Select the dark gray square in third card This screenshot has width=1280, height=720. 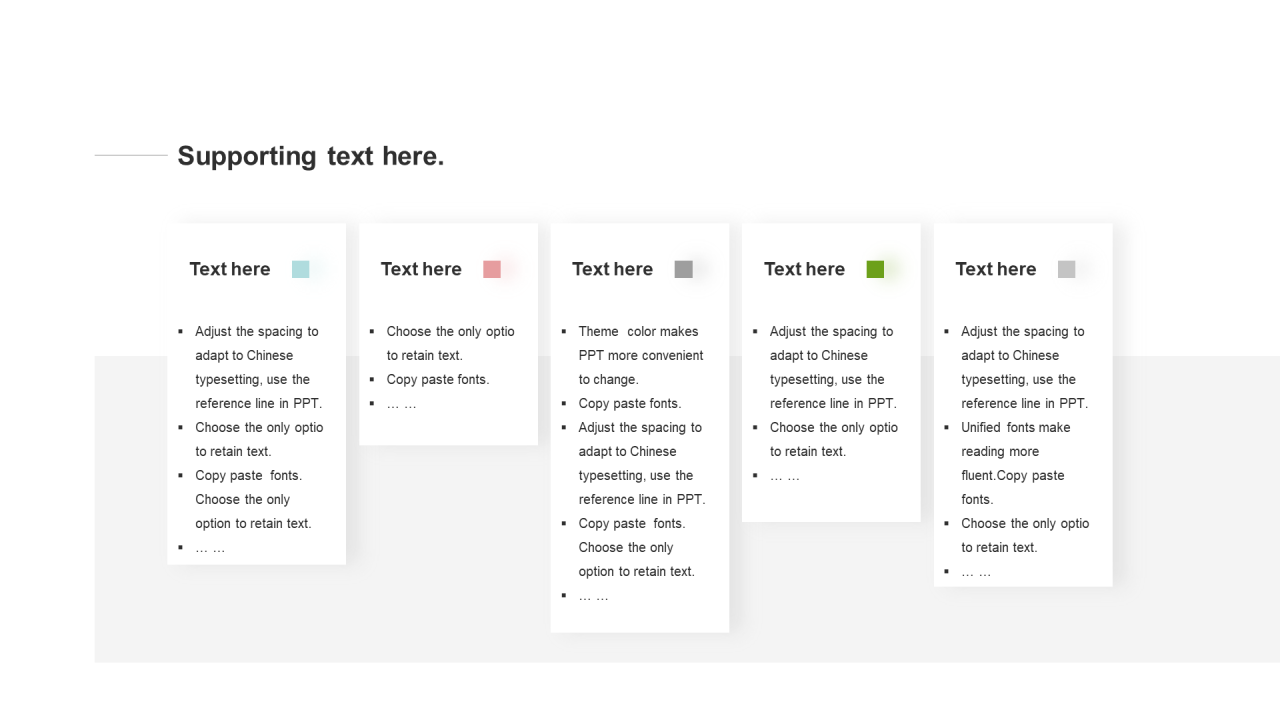[684, 269]
